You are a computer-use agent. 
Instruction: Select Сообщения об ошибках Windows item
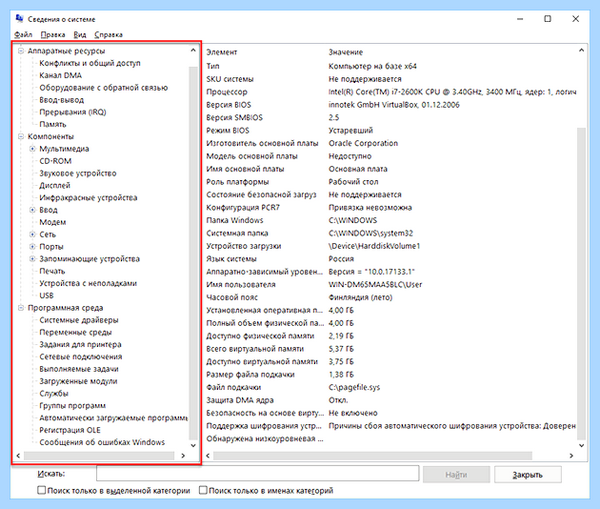click(x=102, y=443)
